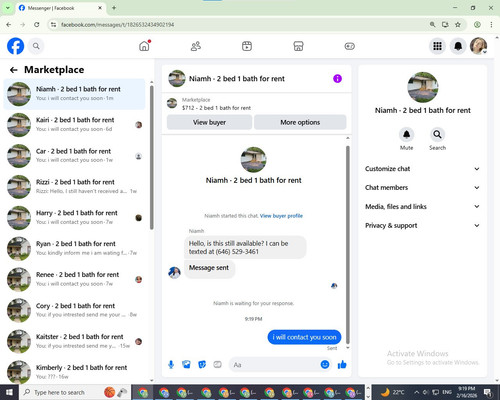Click the site info icon left of URL
This screenshot has width=500, height=400.
click(x=53, y=24)
